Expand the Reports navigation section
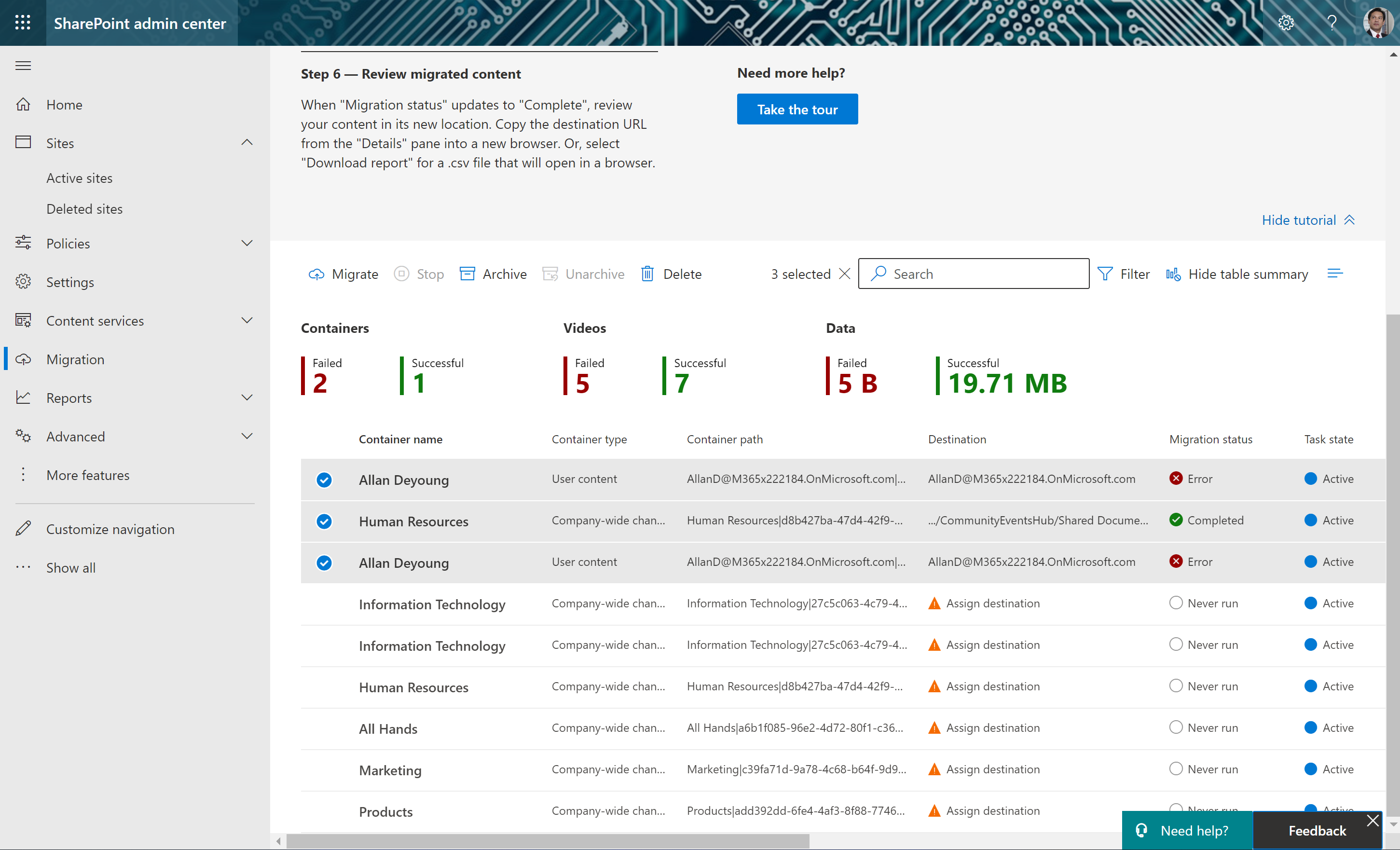This screenshot has height=850, width=1400. pos(247,398)
